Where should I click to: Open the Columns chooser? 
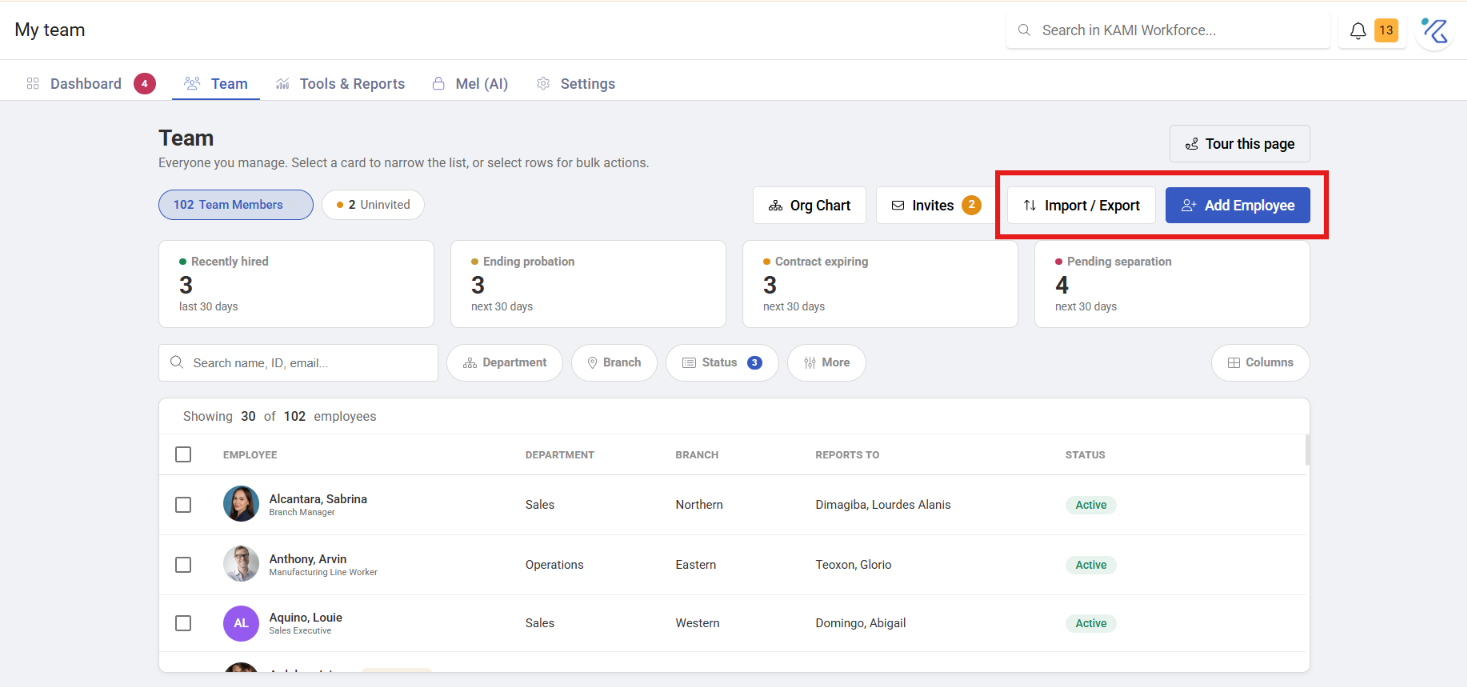point(1260,363)
